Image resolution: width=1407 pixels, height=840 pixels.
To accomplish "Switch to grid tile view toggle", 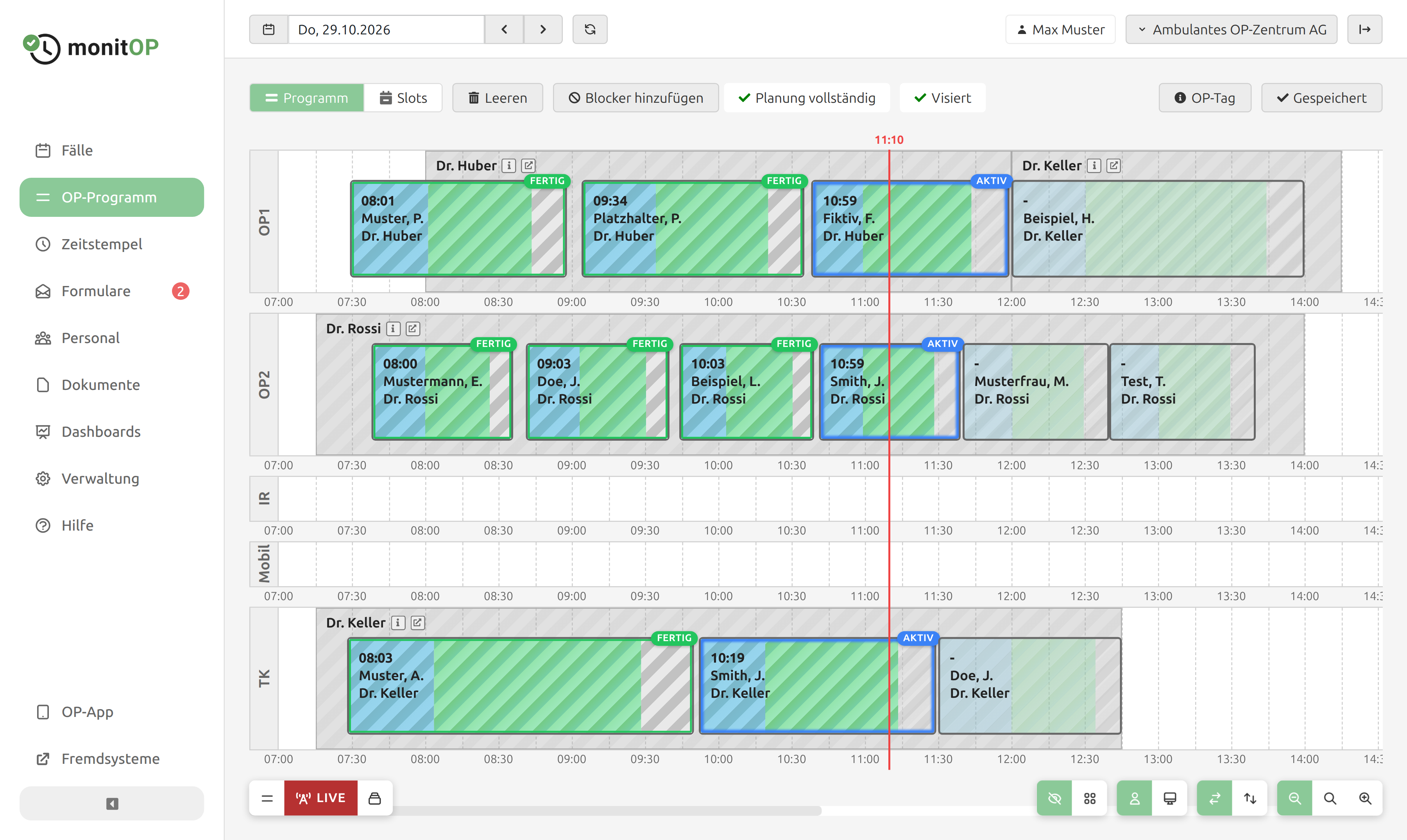I will point(1090,798).
